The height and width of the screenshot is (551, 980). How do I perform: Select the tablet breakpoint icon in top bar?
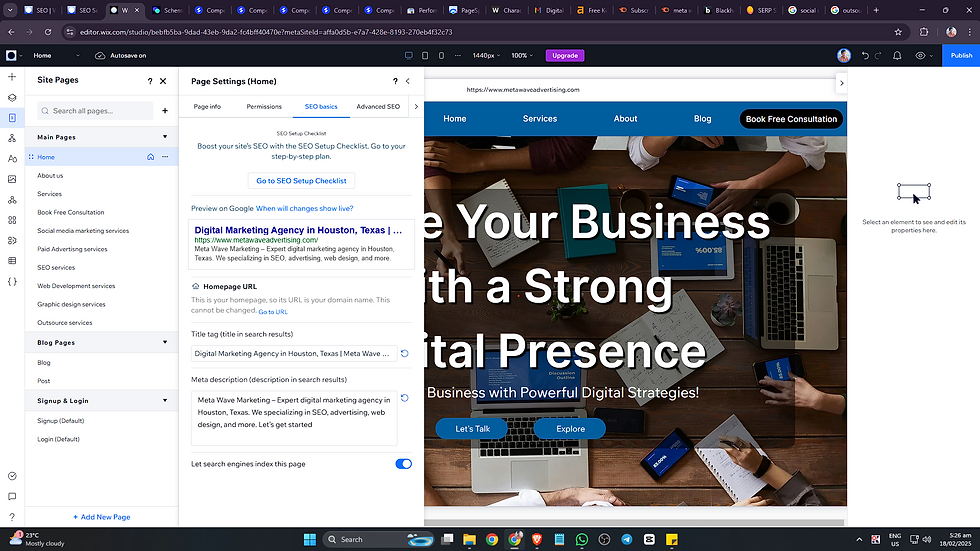pyautogui.click(x=425, y=56)
